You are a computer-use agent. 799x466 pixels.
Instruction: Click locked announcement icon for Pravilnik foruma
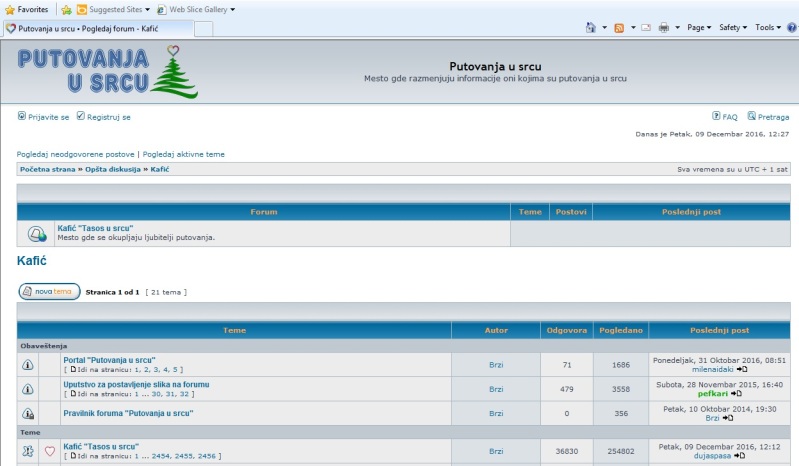28,414
